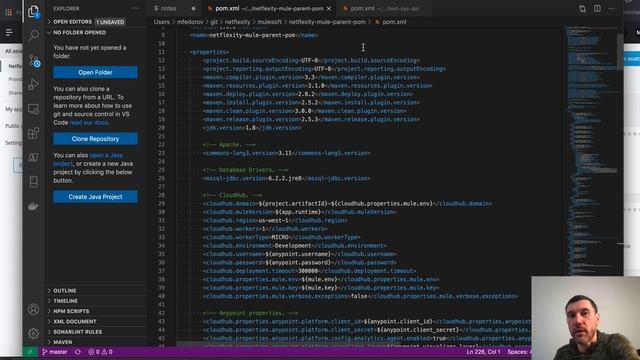Screen dimensions: 640x360
Task: Click the unsaved dot on notes tab
Action: click(x=193, y=9)
